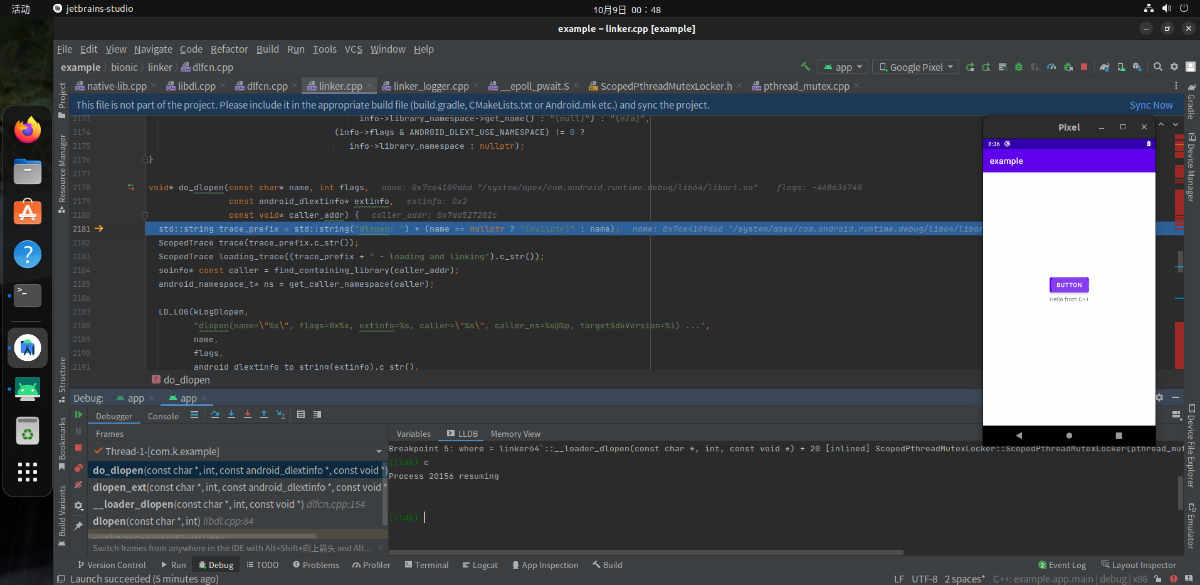1200x585 pixels.
Task: Open the Profile 'app' gauge icon
Action: [x=1051, y=67]
